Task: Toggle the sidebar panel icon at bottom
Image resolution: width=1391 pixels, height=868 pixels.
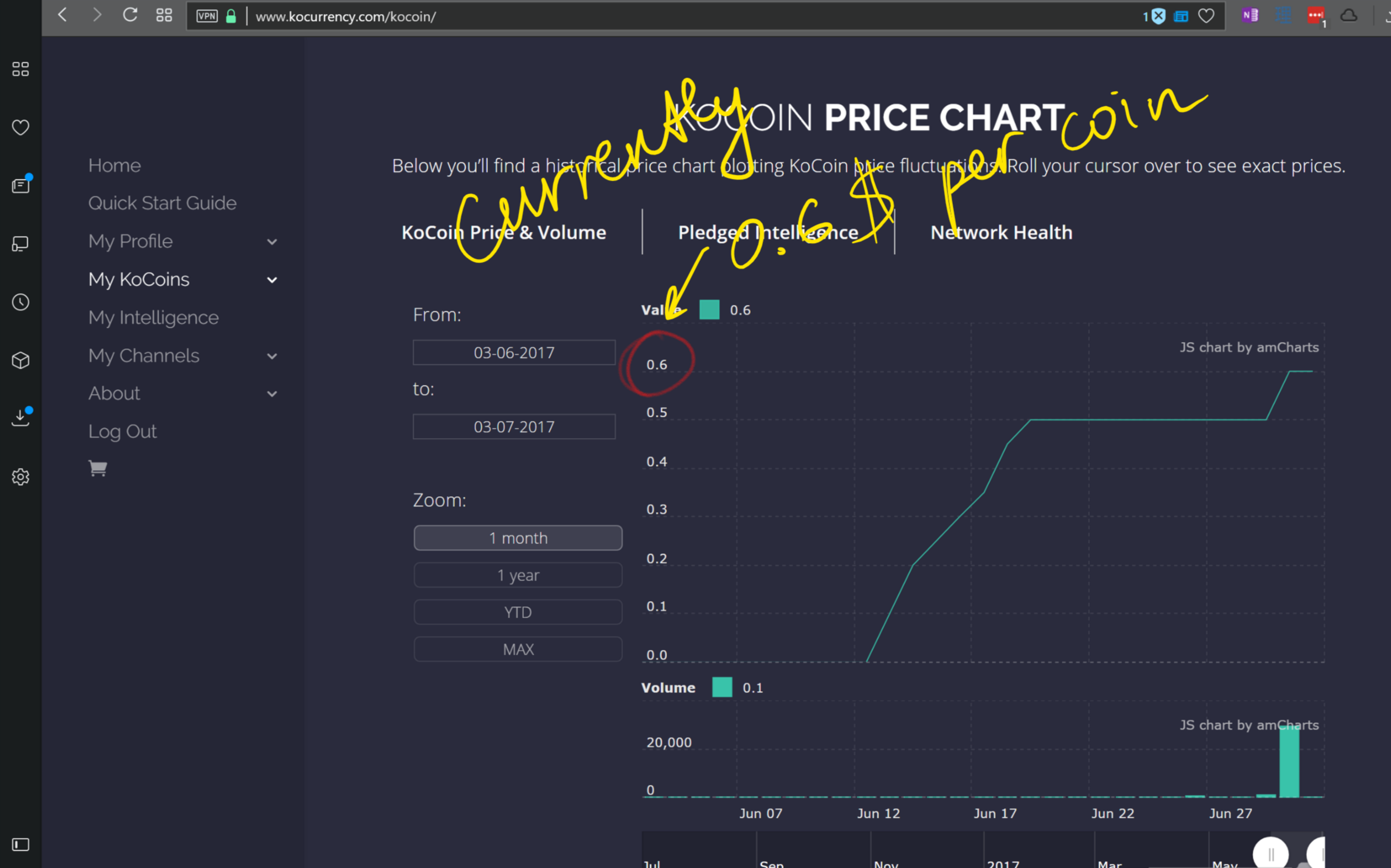Action: [21, 844]
